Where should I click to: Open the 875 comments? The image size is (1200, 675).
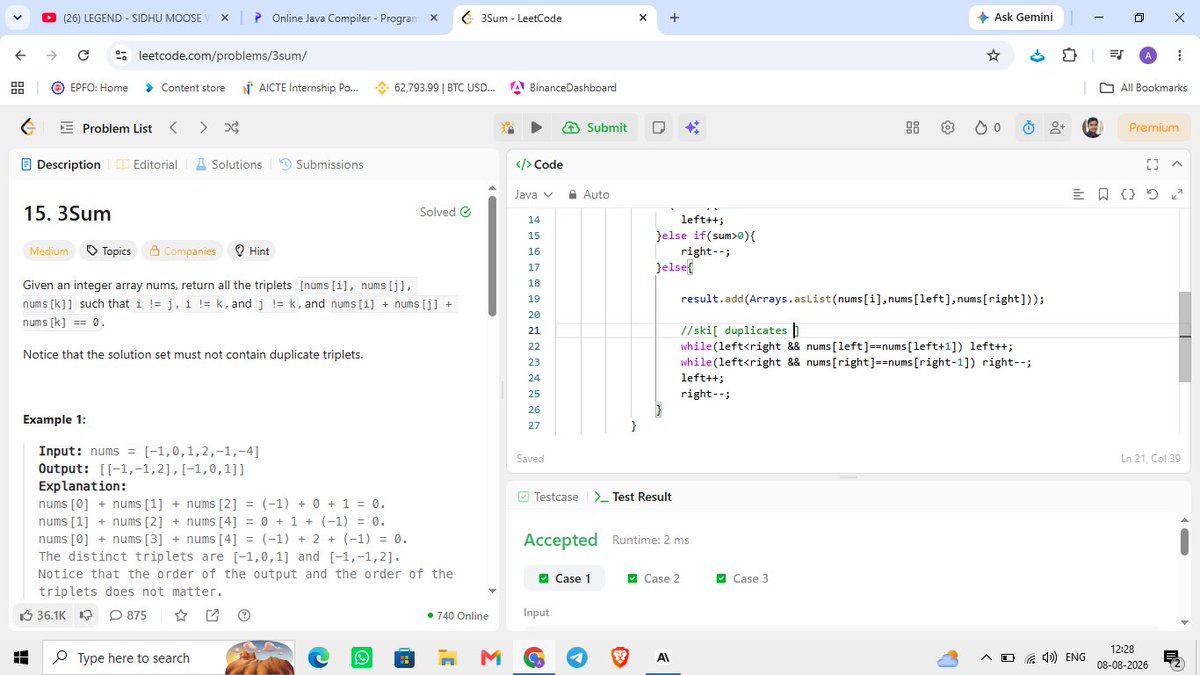click(x=127, y=615)
